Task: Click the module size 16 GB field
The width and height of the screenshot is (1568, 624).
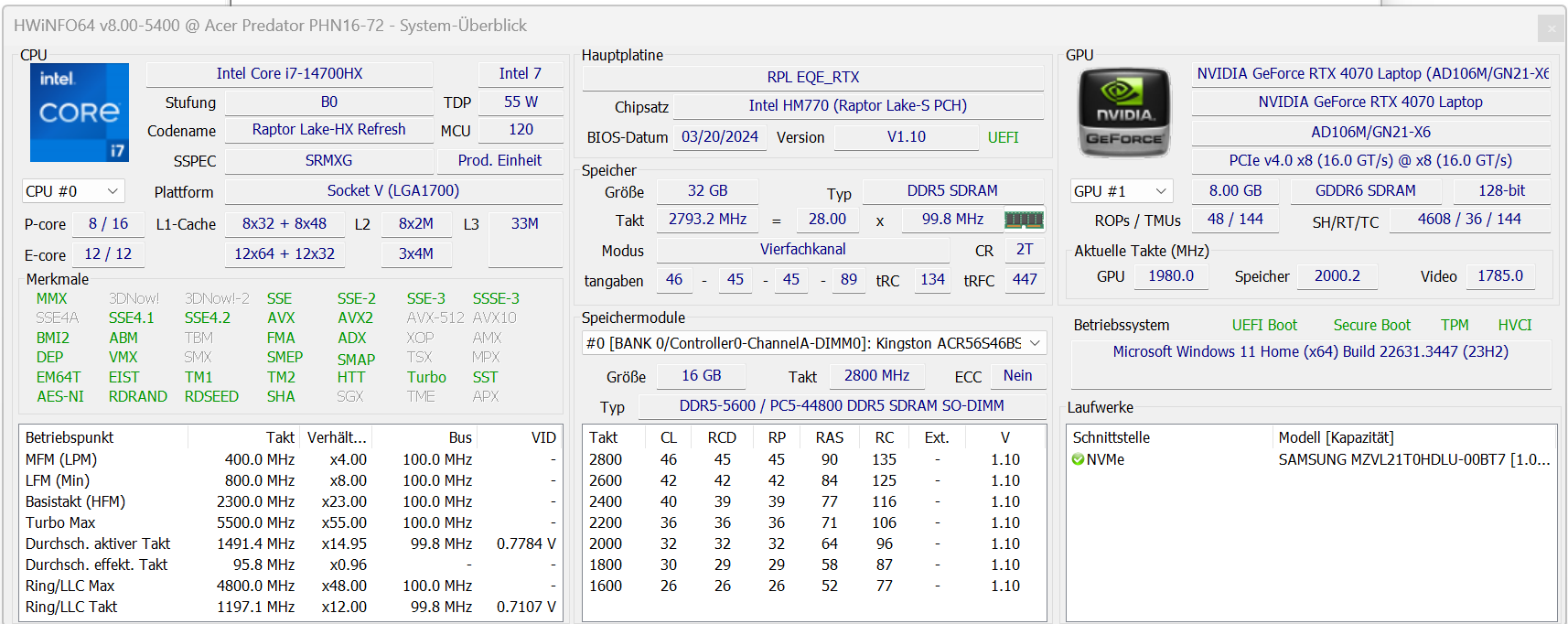Action: point(702,375)
